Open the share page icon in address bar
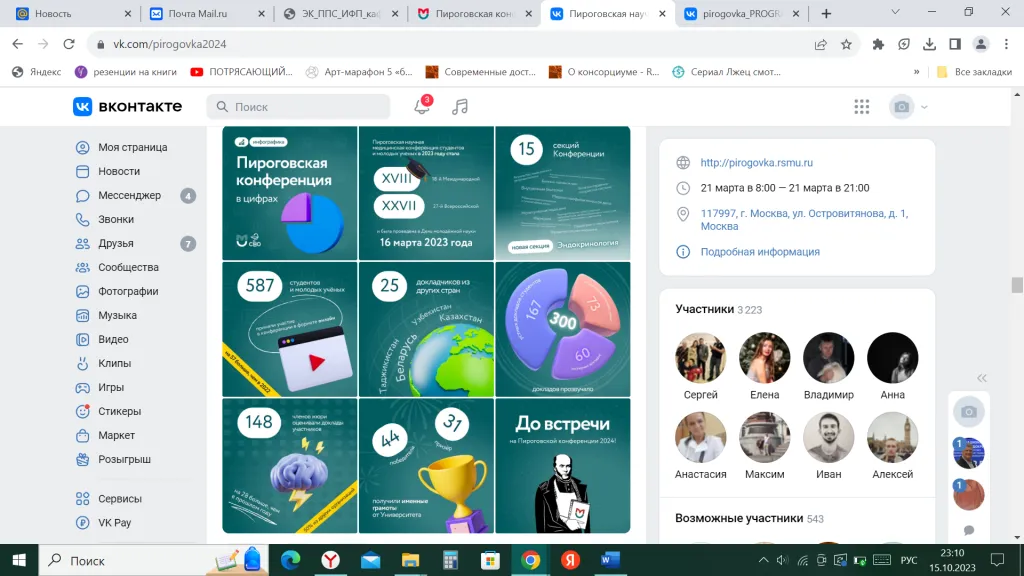Image resolution: width=1024 pixels, height=576 pixels. 821,44
